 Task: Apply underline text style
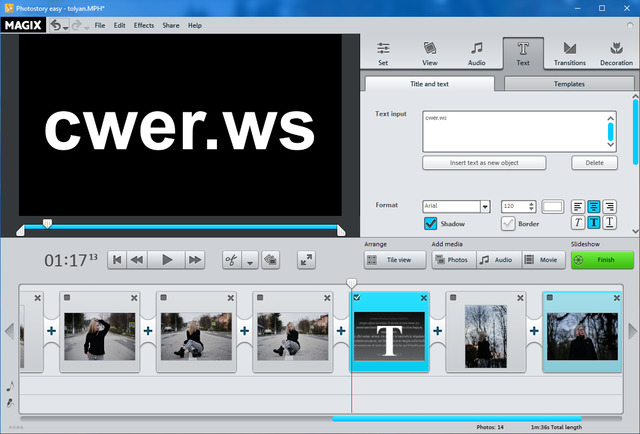[610, 223]
